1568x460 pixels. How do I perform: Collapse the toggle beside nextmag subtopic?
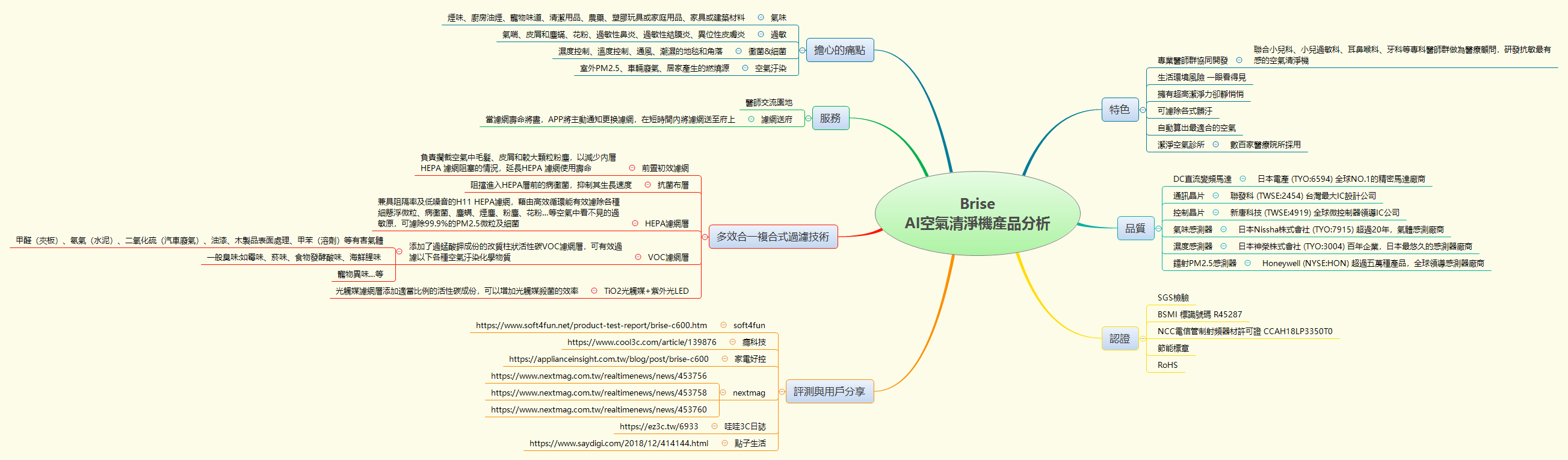pyautogui.click(x=723, y=393)
